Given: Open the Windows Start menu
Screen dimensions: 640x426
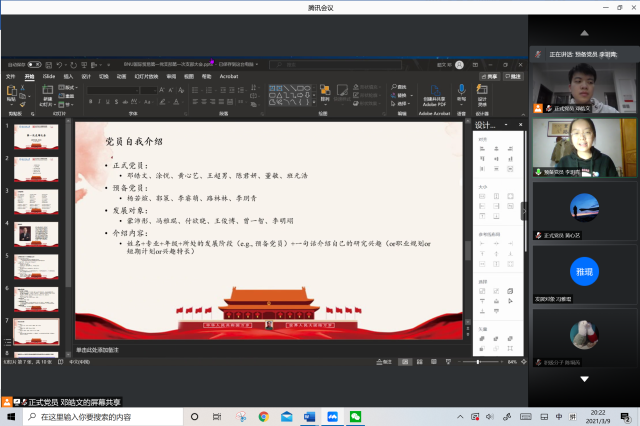Looking at the screenshot, I should coord(9,416).
